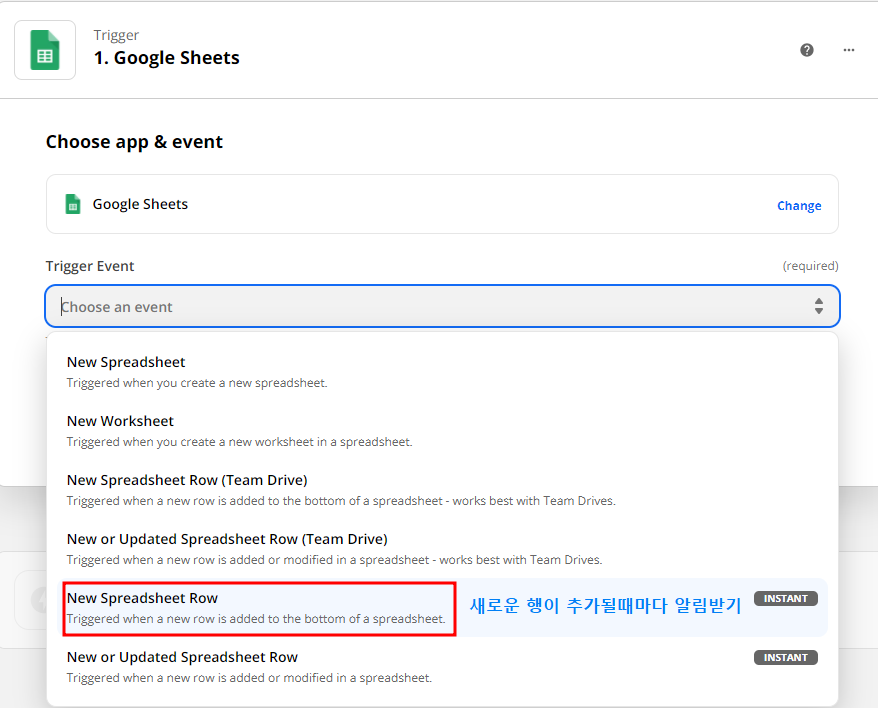Click the Change link to switch apps
The image size is (878, 708).
tap(799, 205)
